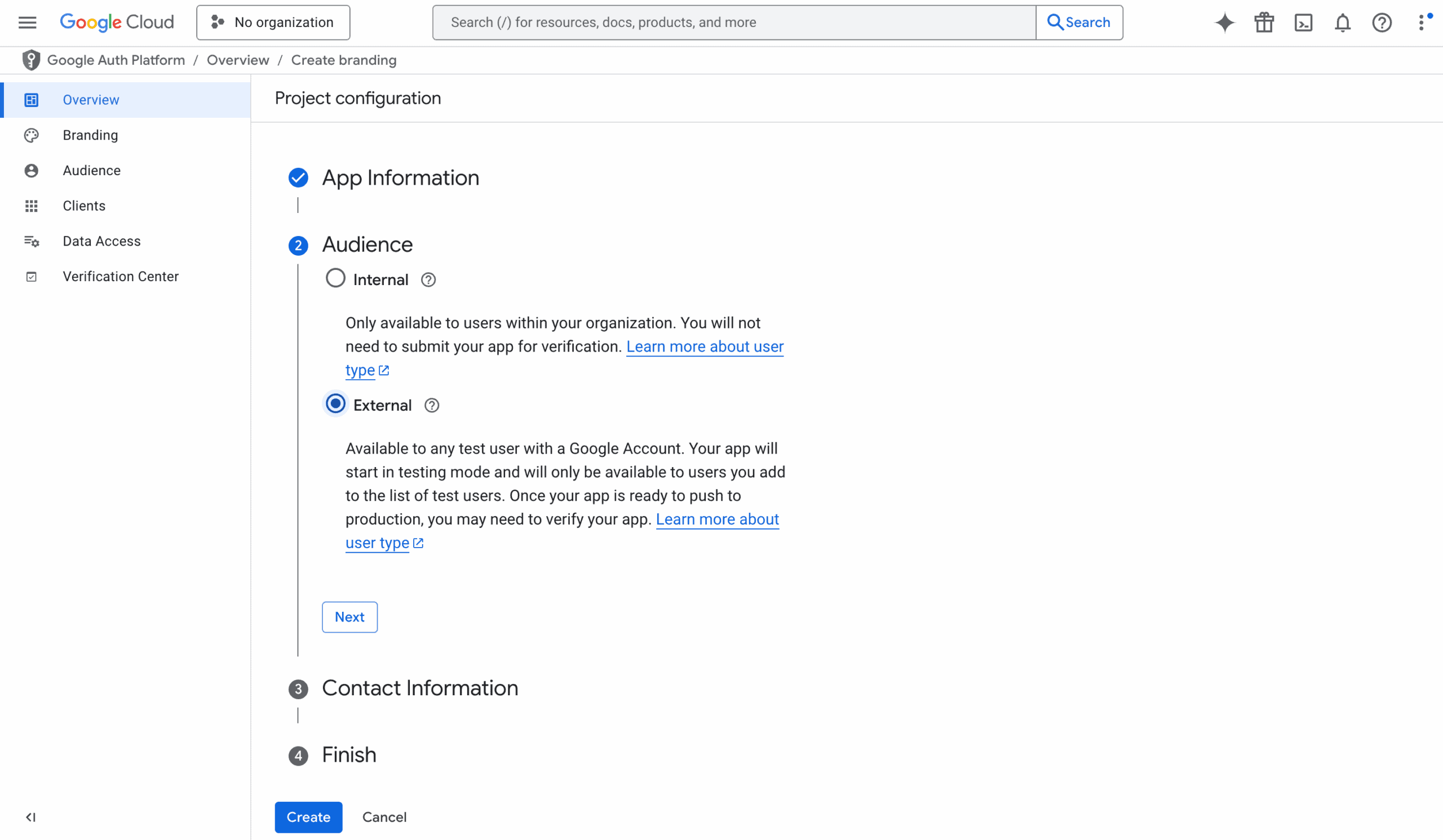Click Overview breadcrumb link
Image resolution: width=1443 pixels, height=840 pixels.
point(238,60)
